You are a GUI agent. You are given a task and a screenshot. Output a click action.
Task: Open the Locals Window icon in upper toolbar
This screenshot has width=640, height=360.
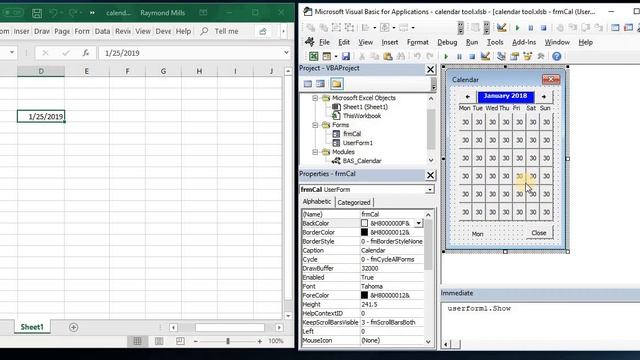615,28
